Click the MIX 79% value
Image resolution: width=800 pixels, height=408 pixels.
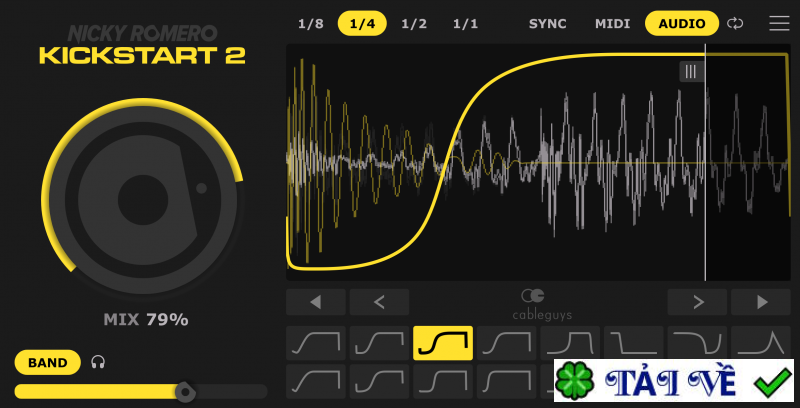[x=146, y=320]
